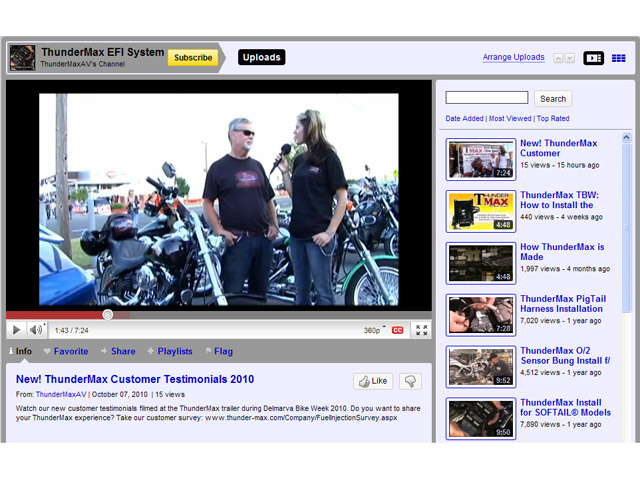Open the ThunderMaxAV uploader link

[61, 394]
